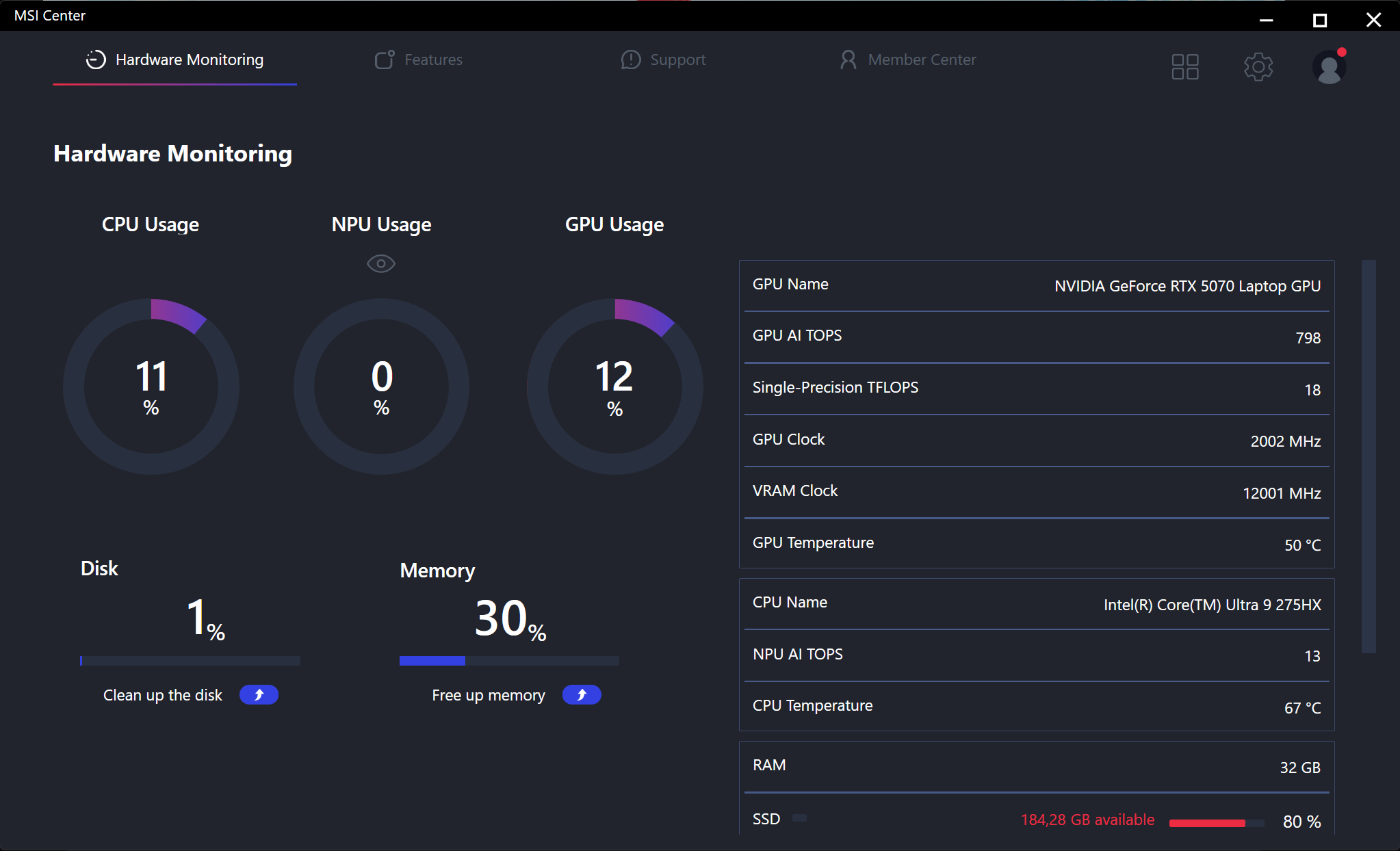Click the 'GPU AI TOPS' row label
The image size is (1400, 851).
pos(797,335)
